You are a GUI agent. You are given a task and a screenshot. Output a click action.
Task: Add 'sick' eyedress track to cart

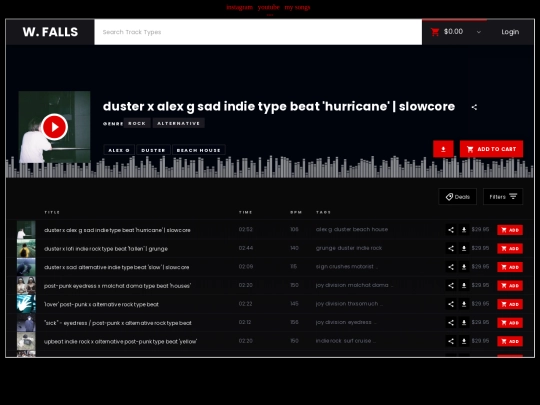point(510,323)
